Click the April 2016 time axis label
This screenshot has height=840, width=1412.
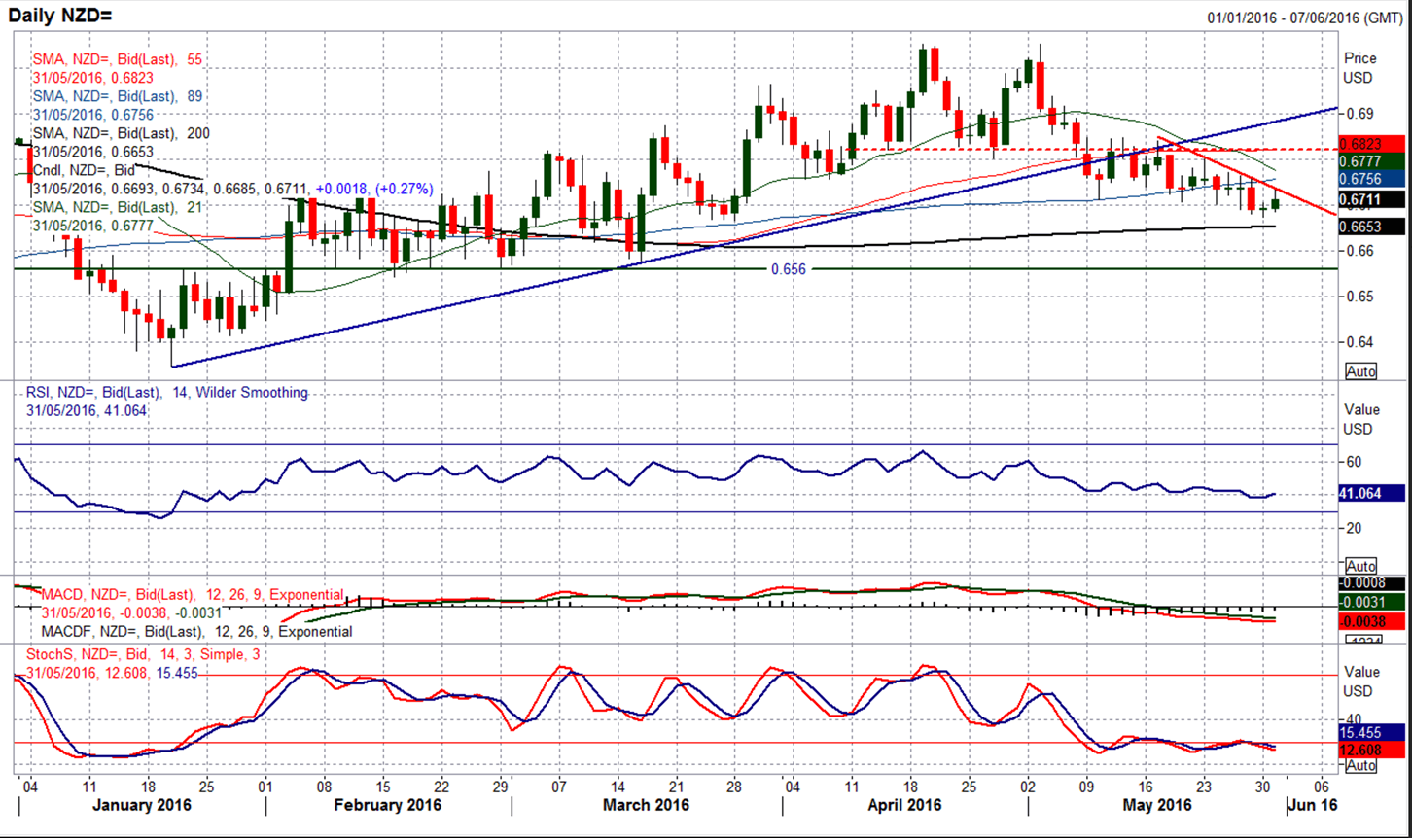coord(908,805)
